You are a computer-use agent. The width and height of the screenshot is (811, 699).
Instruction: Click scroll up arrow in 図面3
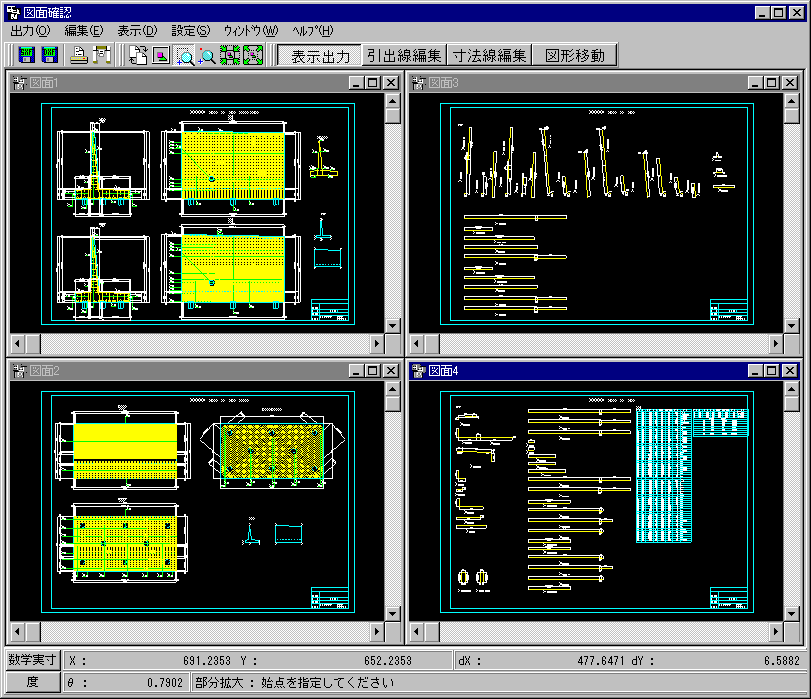(792, 101)
